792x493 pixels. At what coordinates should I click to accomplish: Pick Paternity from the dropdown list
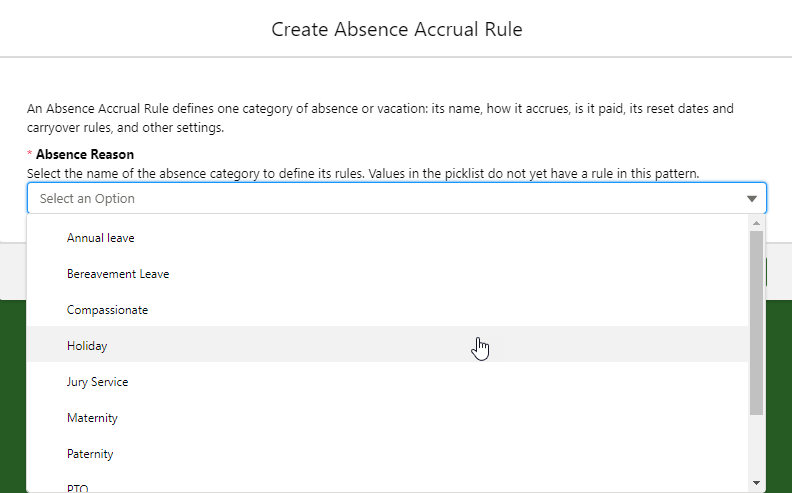click(90, 454)
